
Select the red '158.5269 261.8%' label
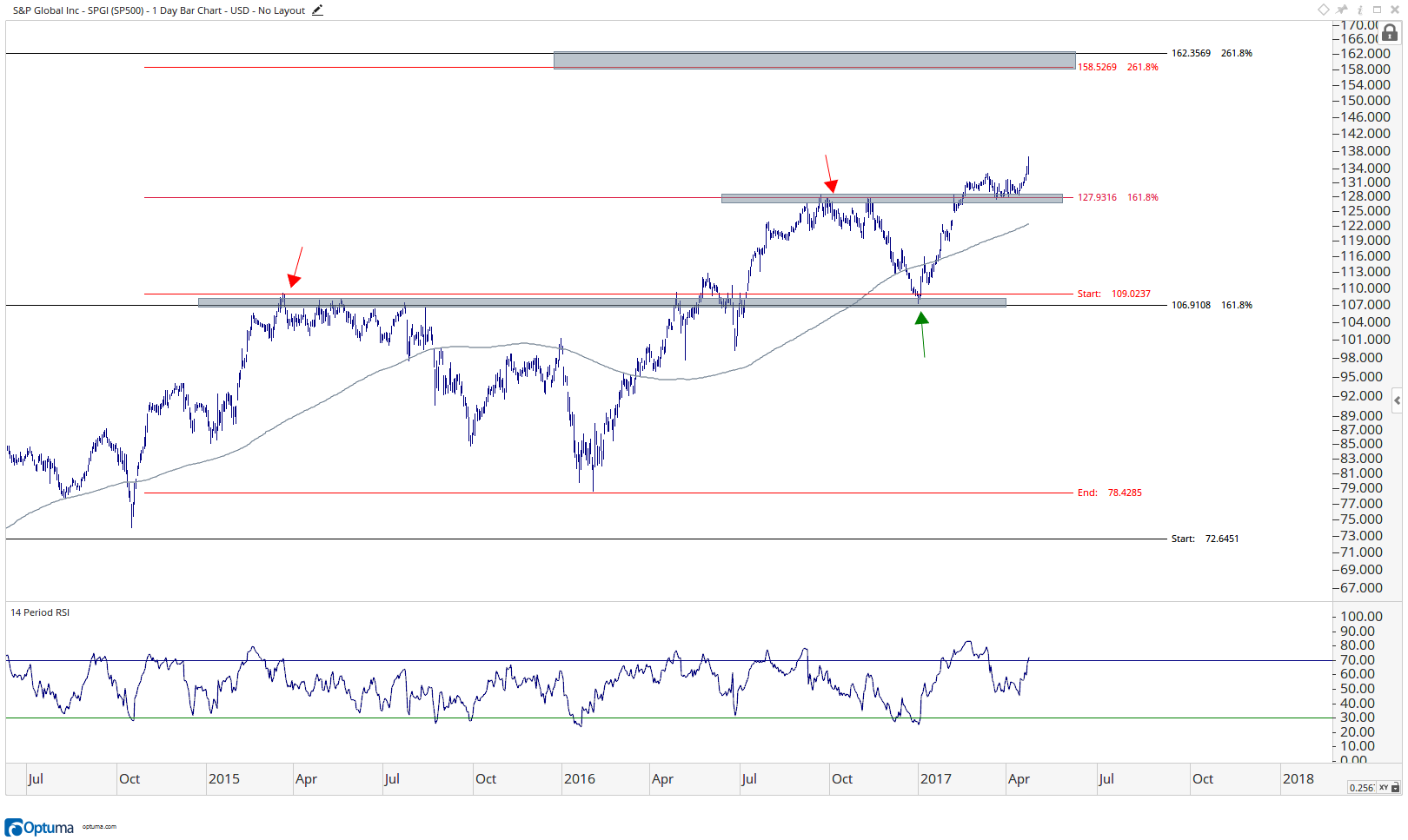click(x=1118, y=67)
